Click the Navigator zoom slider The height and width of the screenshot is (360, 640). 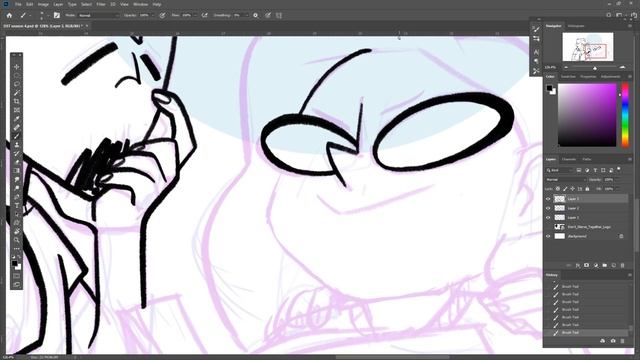click(x=594, y=68)
